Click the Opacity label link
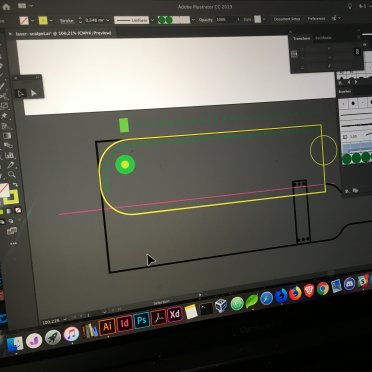 pos(206,20)
